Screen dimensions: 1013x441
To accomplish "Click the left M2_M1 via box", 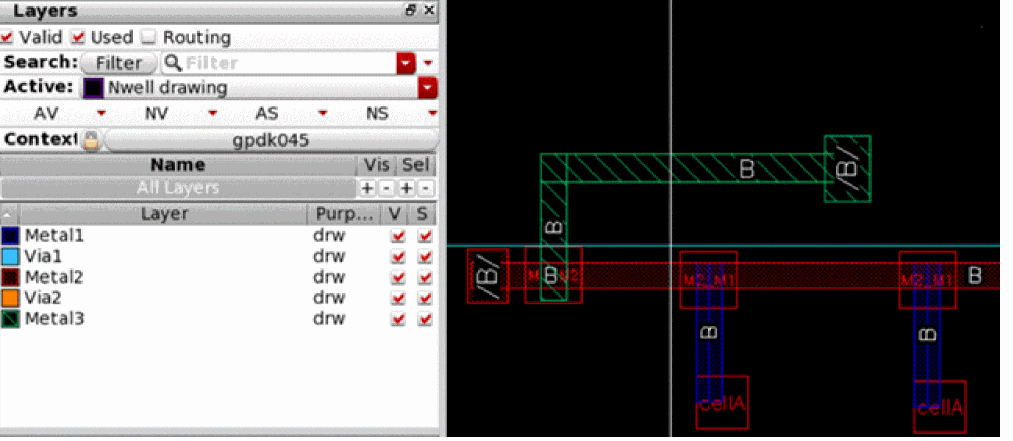I will point(709,280).
